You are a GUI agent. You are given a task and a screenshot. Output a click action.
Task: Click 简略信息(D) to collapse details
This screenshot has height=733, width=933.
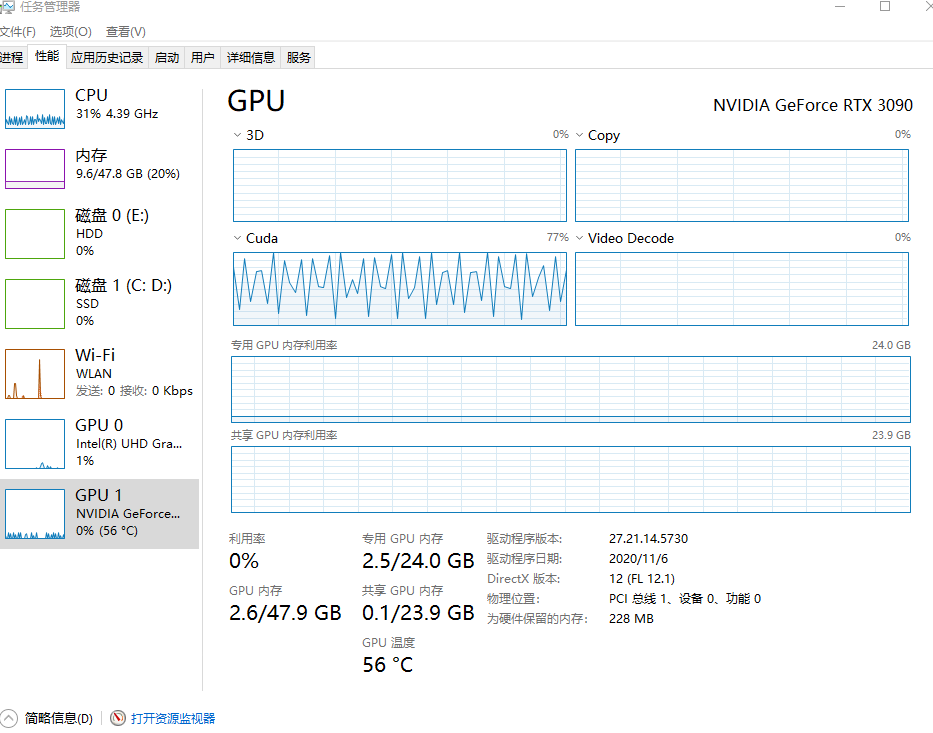coord(59,718)
